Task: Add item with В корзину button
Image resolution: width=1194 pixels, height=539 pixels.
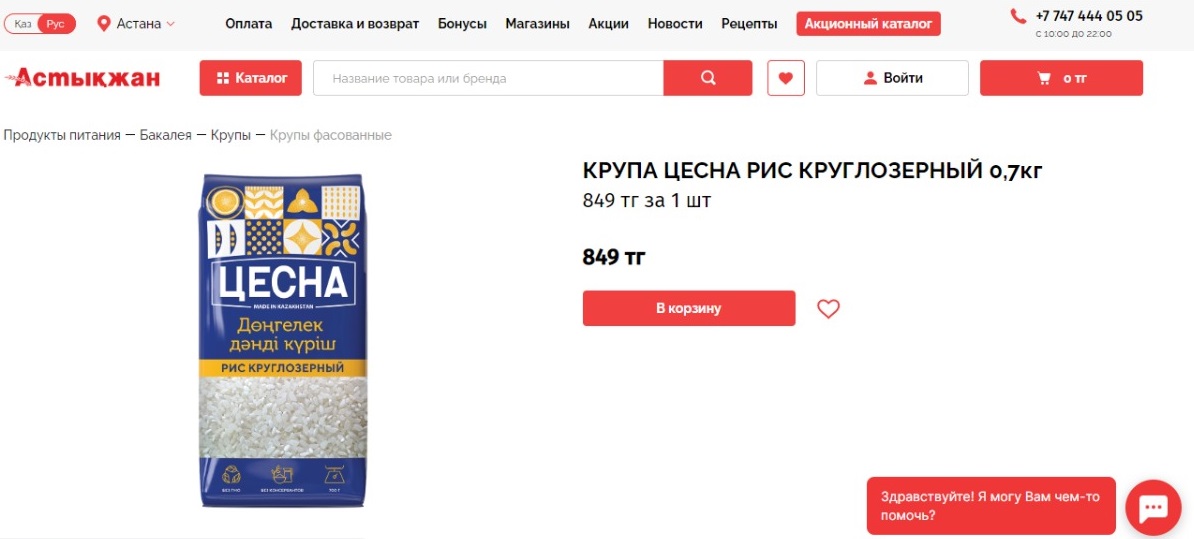Action: tap(689, 308)
